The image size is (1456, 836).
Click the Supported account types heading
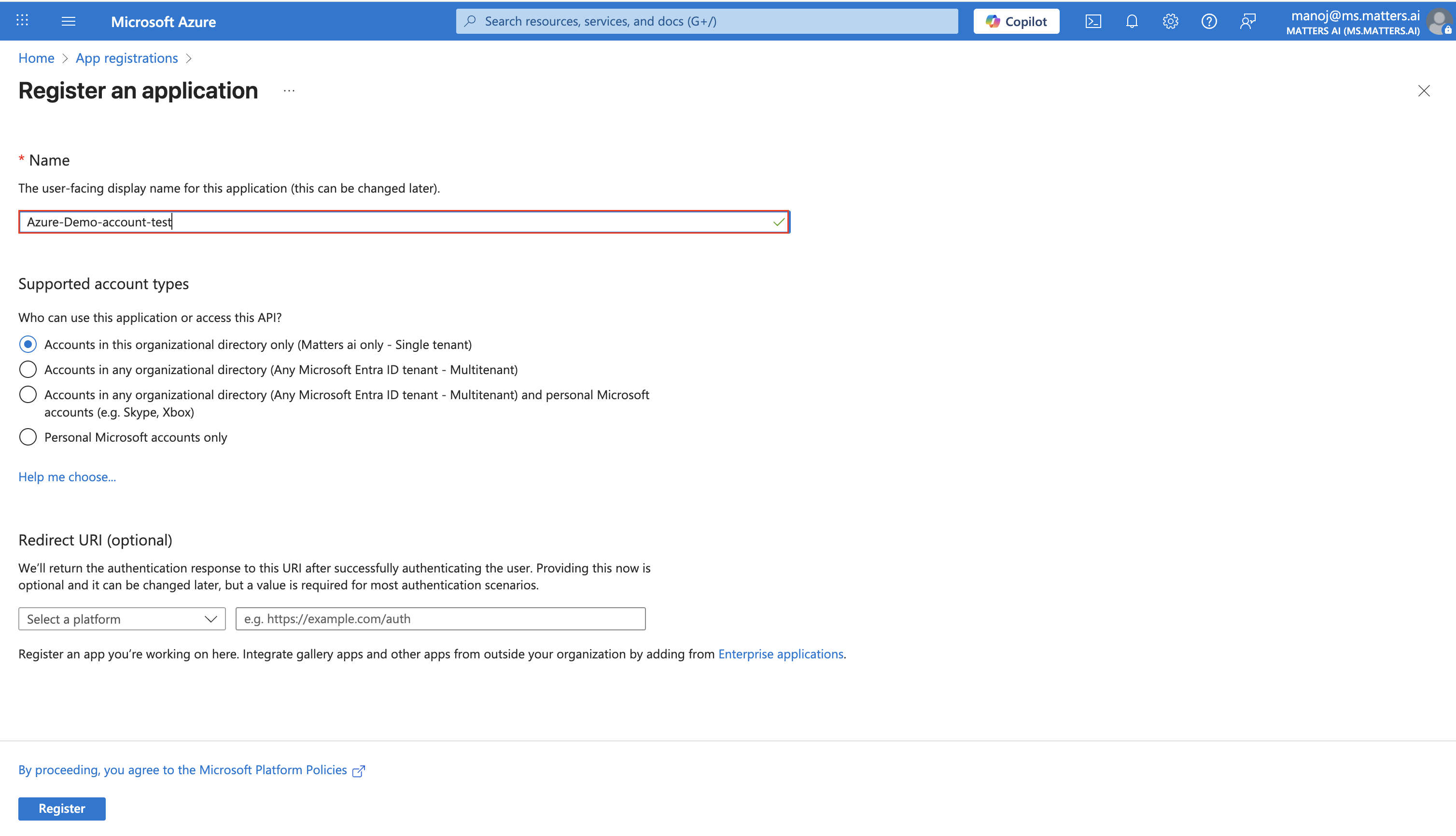[x=103, y=284]
